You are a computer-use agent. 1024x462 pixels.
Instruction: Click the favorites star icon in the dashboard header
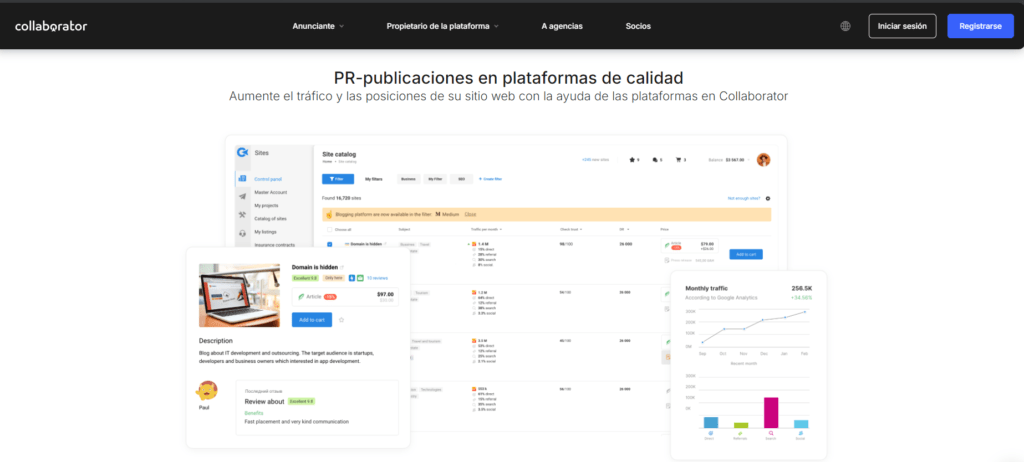[x=632, y=159]
